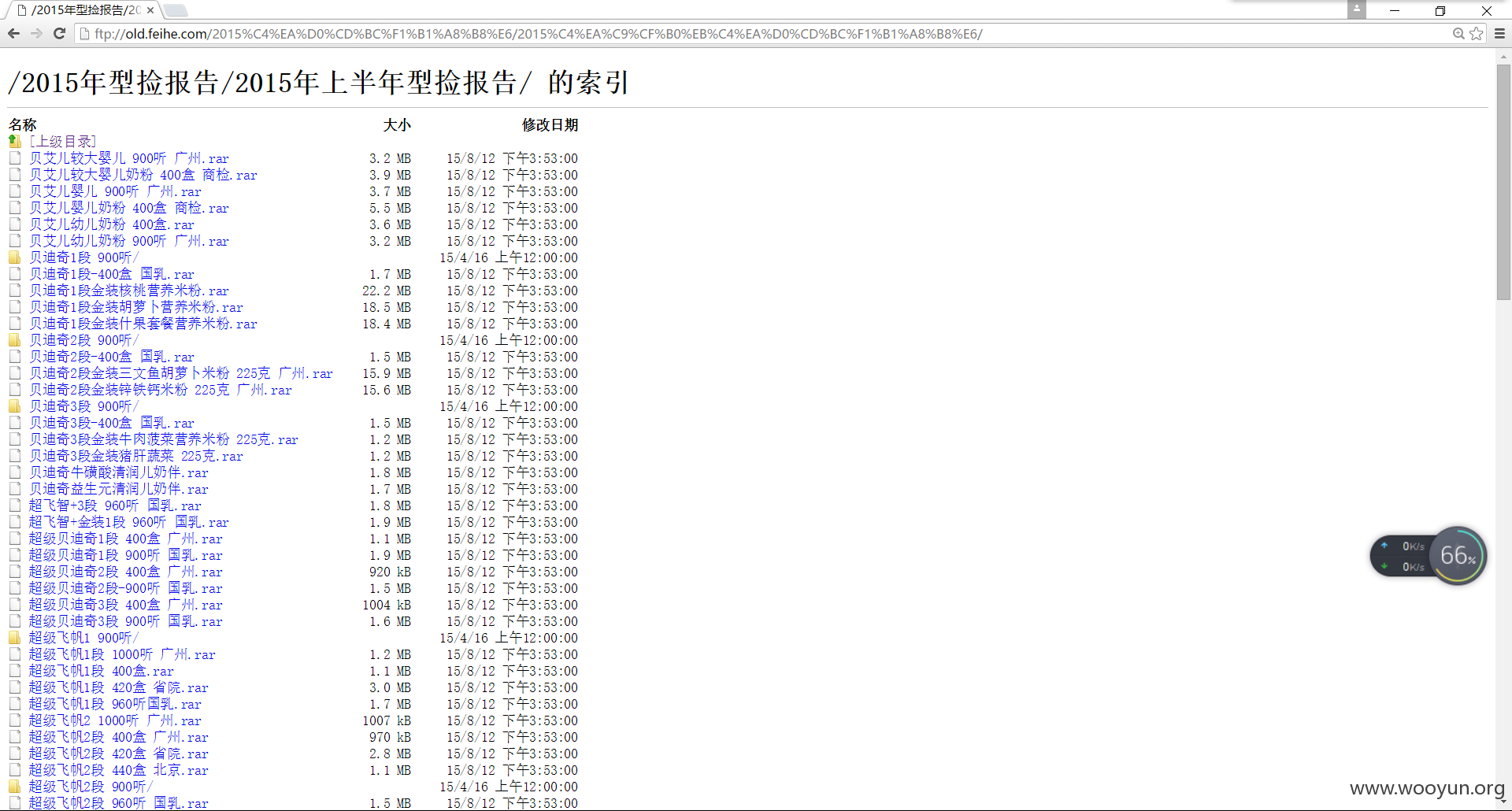Click the scrollbar up arrow
Viewport: 1512px width, 811px height.
(x=1503, y=56)
